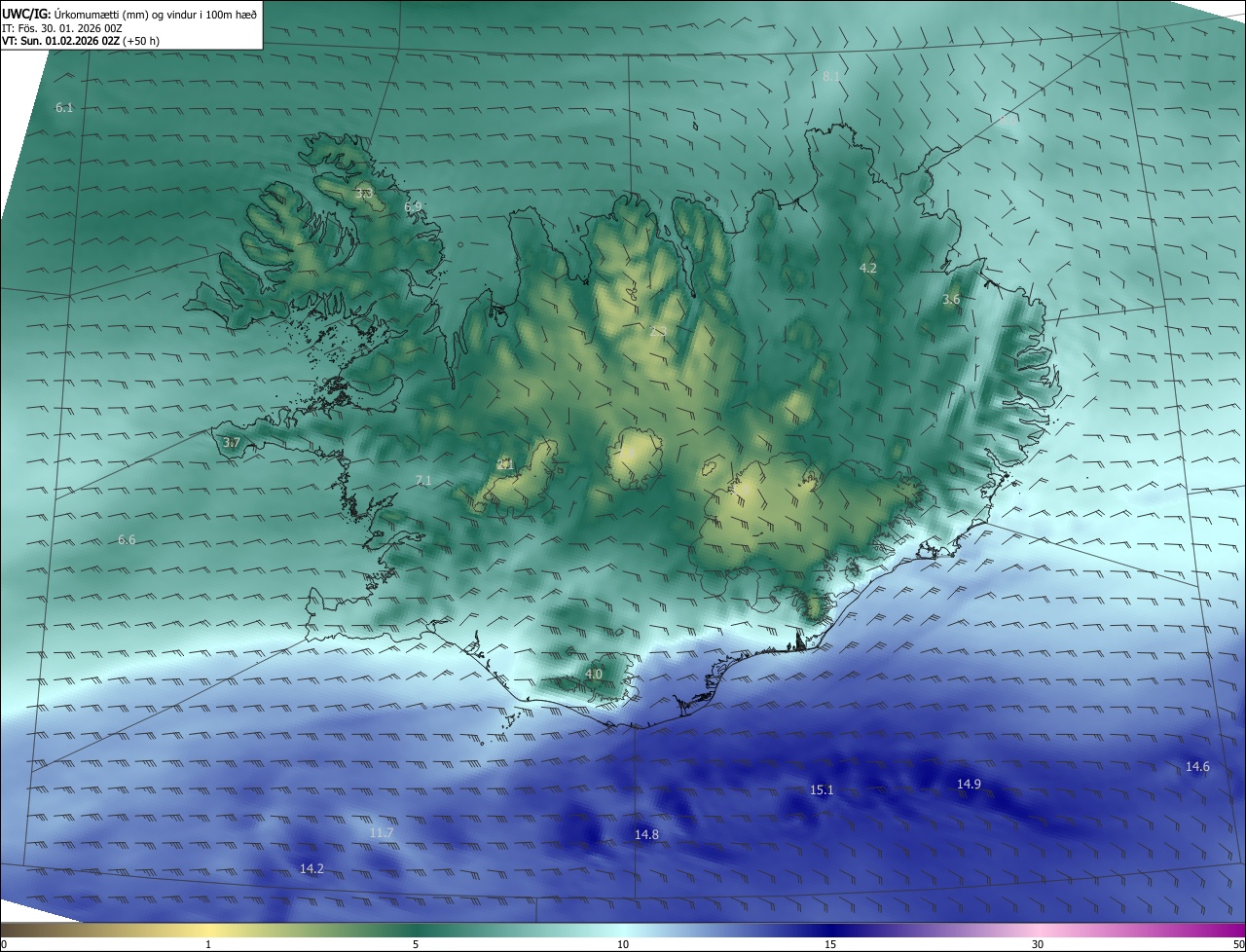Click the 14.2 value label over the sea
The width and height of the screenshot is (1246, 952).
coord(311,868)
